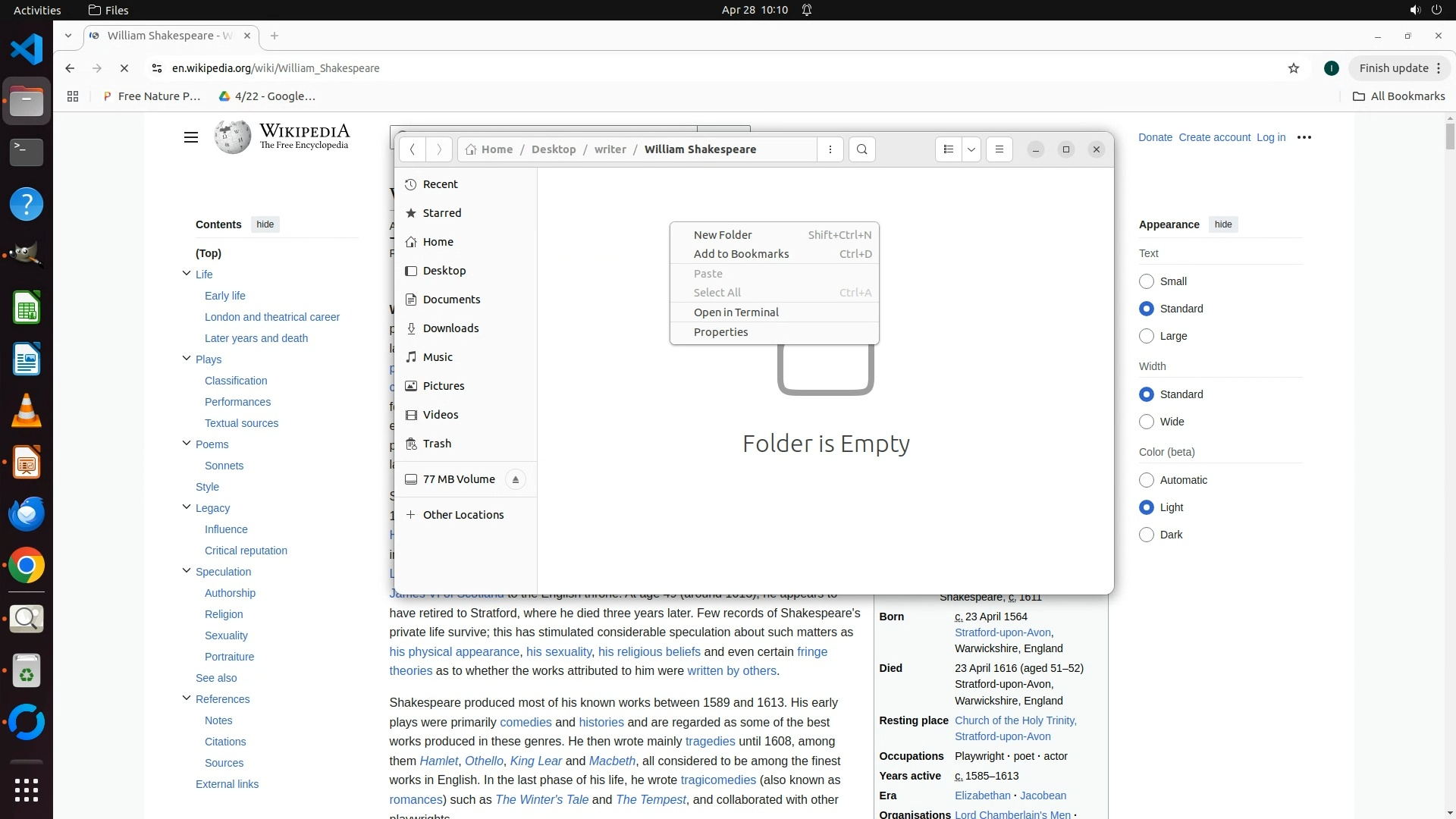1456x819 pixels.
Task: Select the Small text size option
Action: click(1146, 281)
